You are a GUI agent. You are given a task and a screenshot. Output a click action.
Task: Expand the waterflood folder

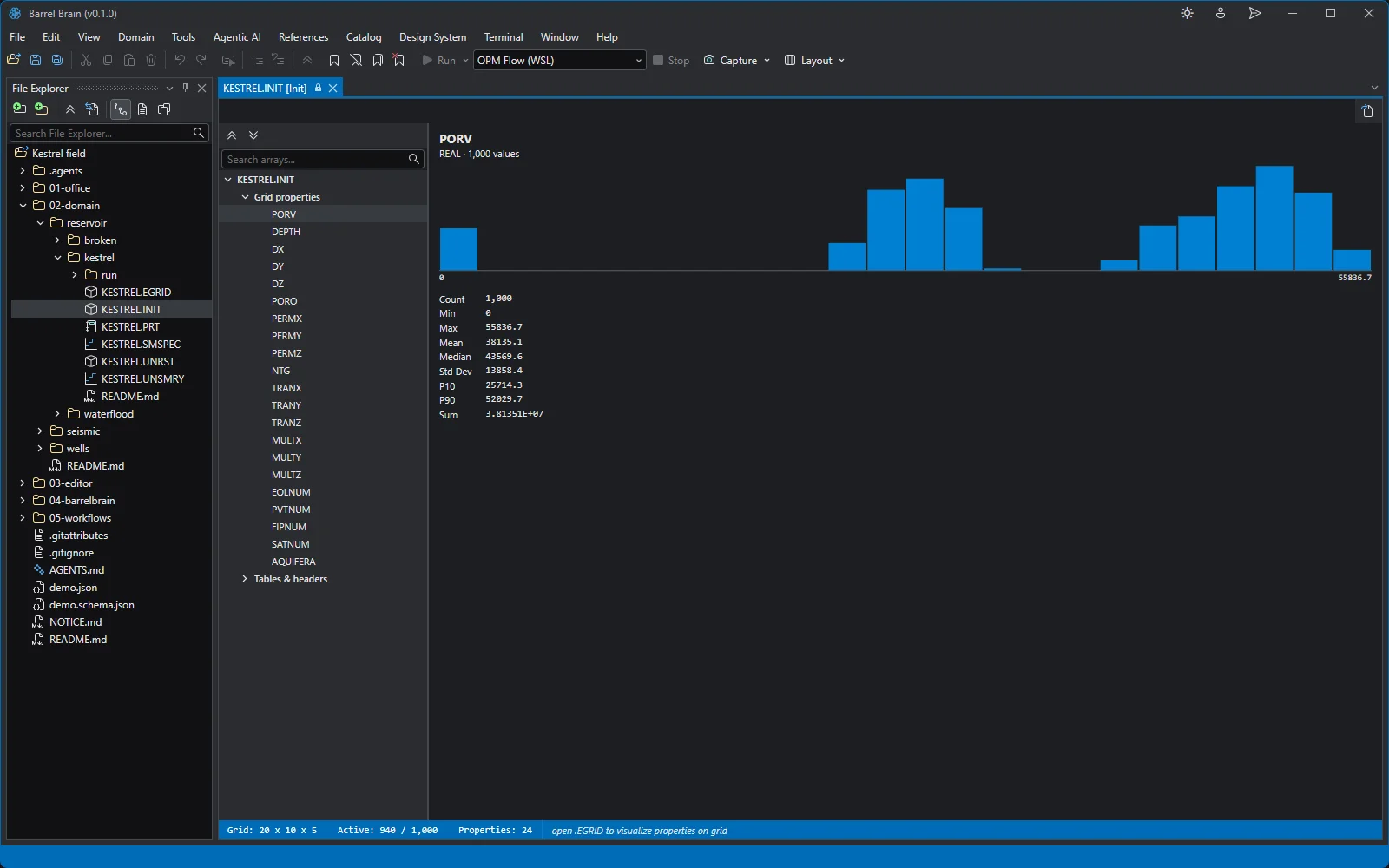(x=57, y=414)
